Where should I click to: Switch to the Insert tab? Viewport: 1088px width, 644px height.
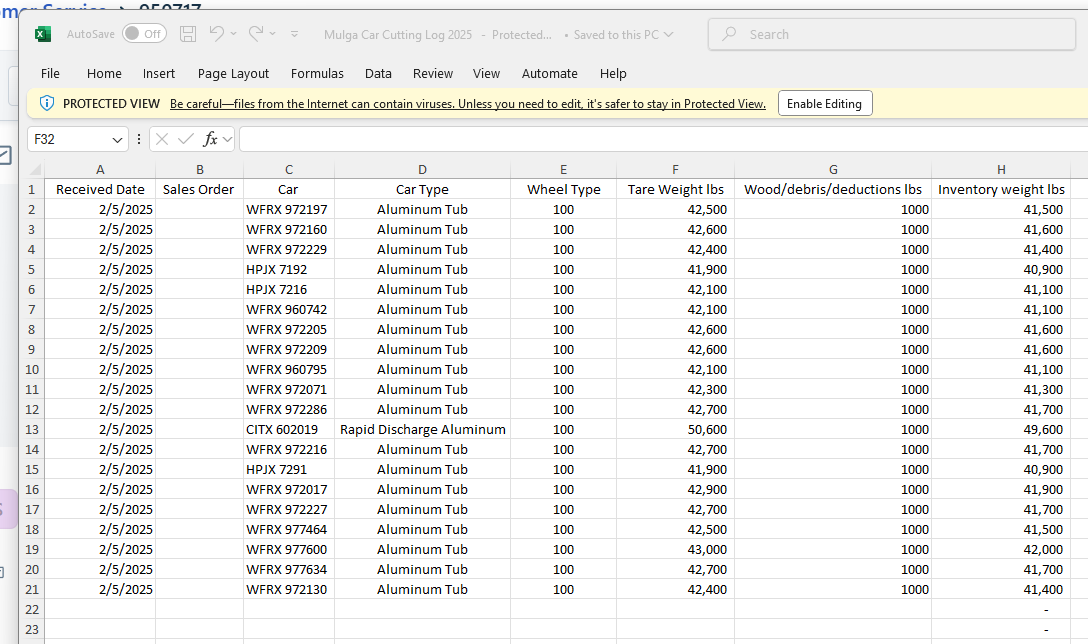pyautogui.click(x=159, y=74)
